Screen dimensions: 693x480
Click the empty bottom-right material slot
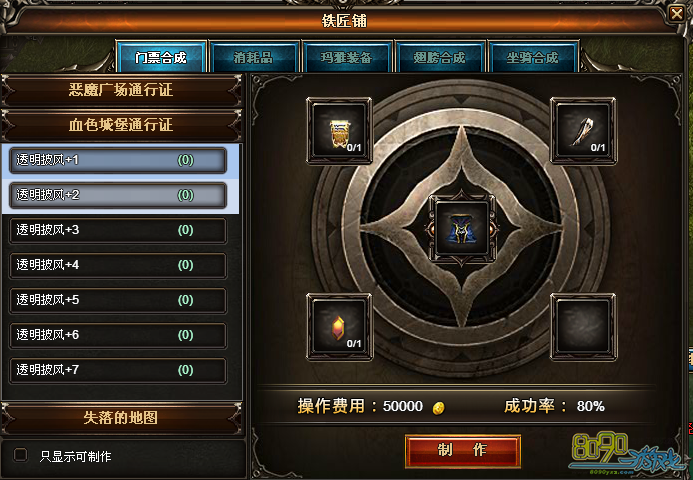[583, 327]
